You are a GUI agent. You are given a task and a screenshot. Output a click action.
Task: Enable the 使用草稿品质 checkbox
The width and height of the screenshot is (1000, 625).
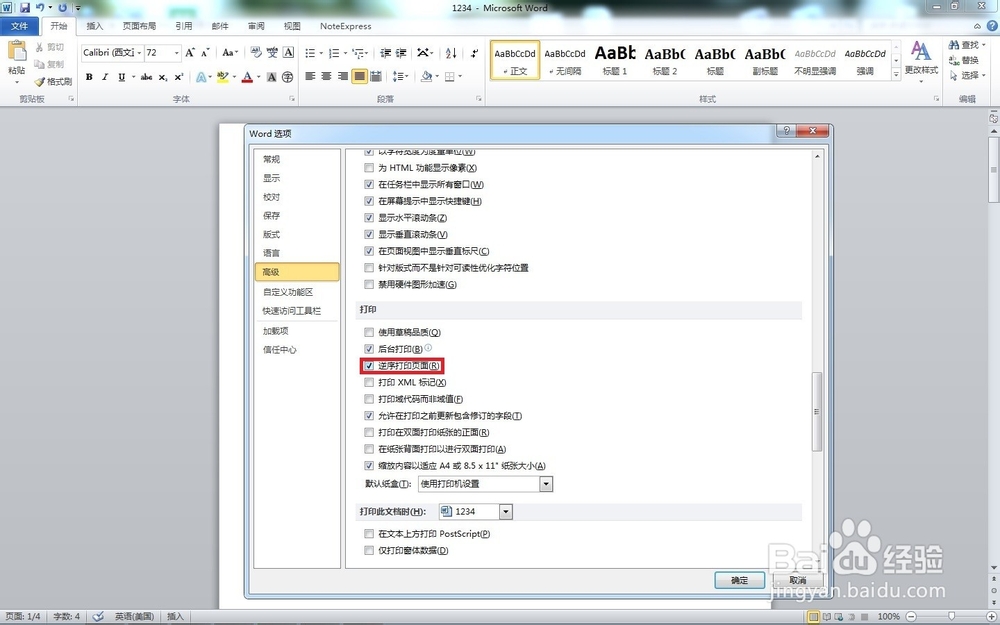coord(369,332)
